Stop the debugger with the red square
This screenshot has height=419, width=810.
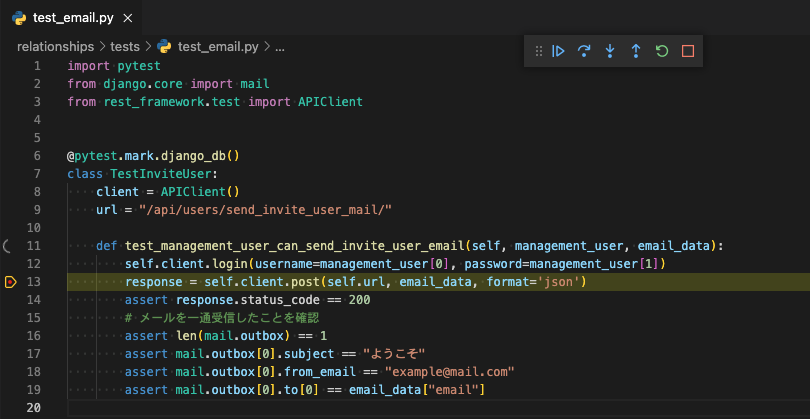click(x=688, y=51)
